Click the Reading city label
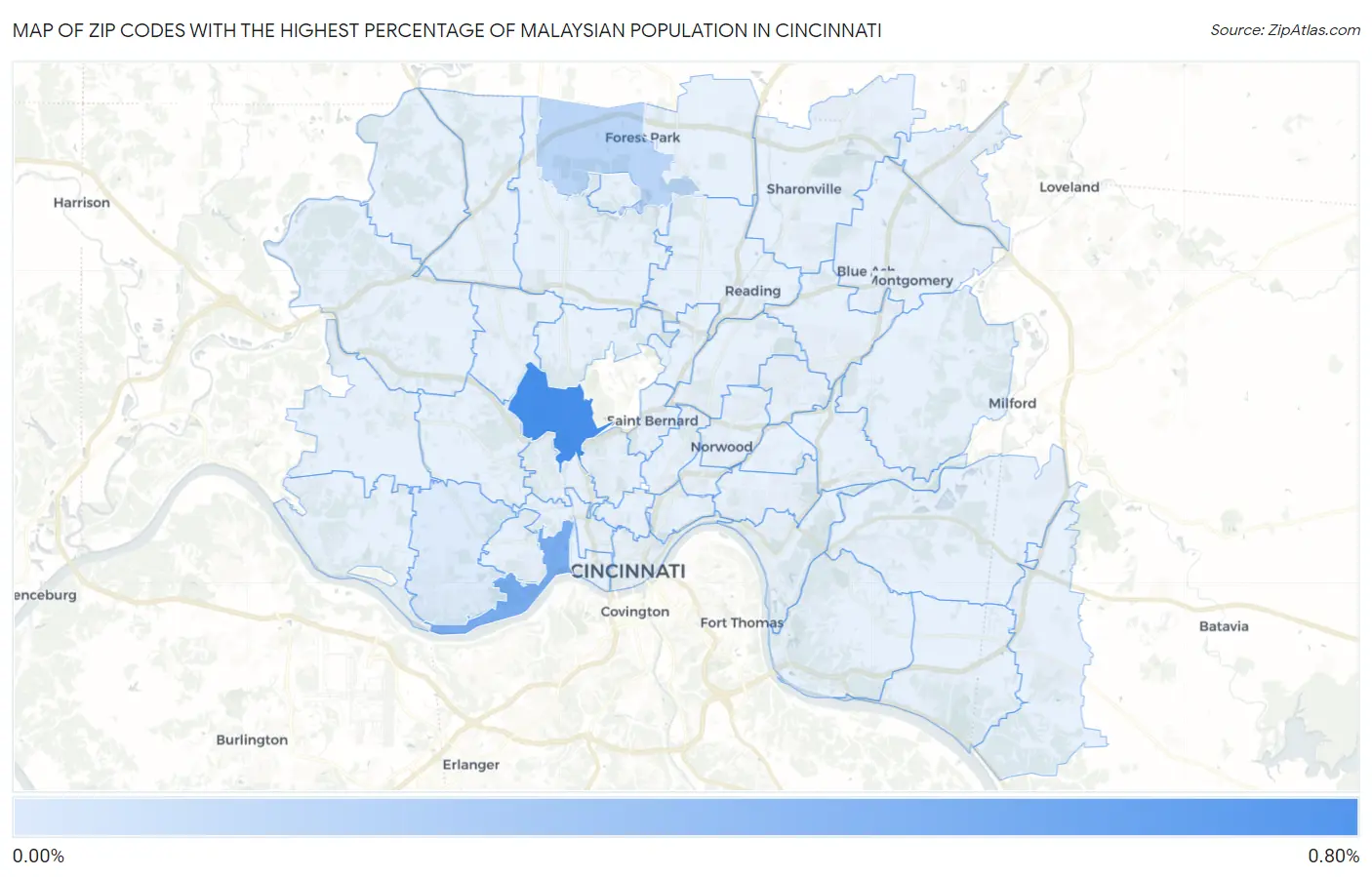The width and height of the screenshot is (1372, 877). click(x=752, y=291)
